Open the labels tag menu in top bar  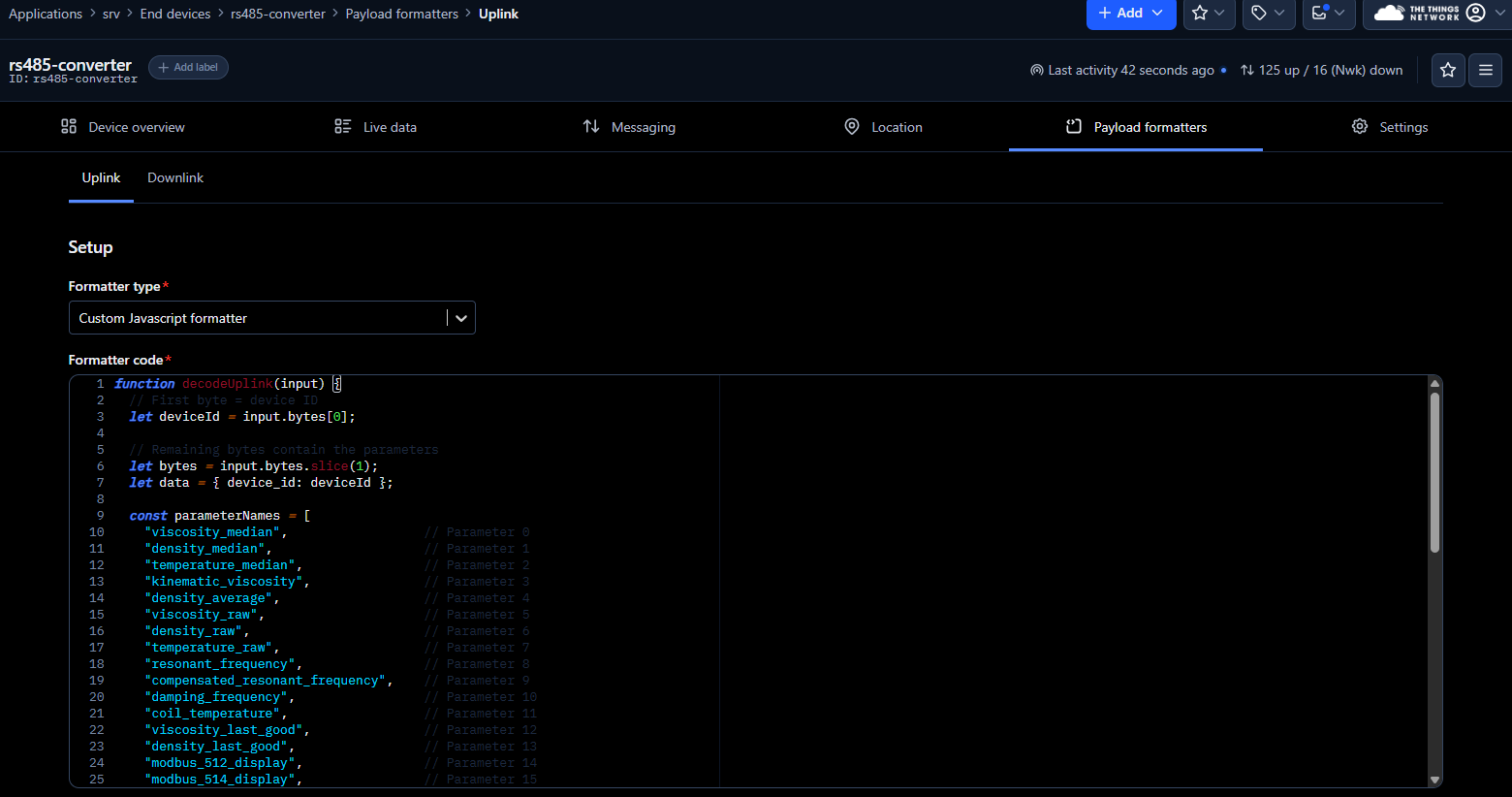pos(1268,14)
